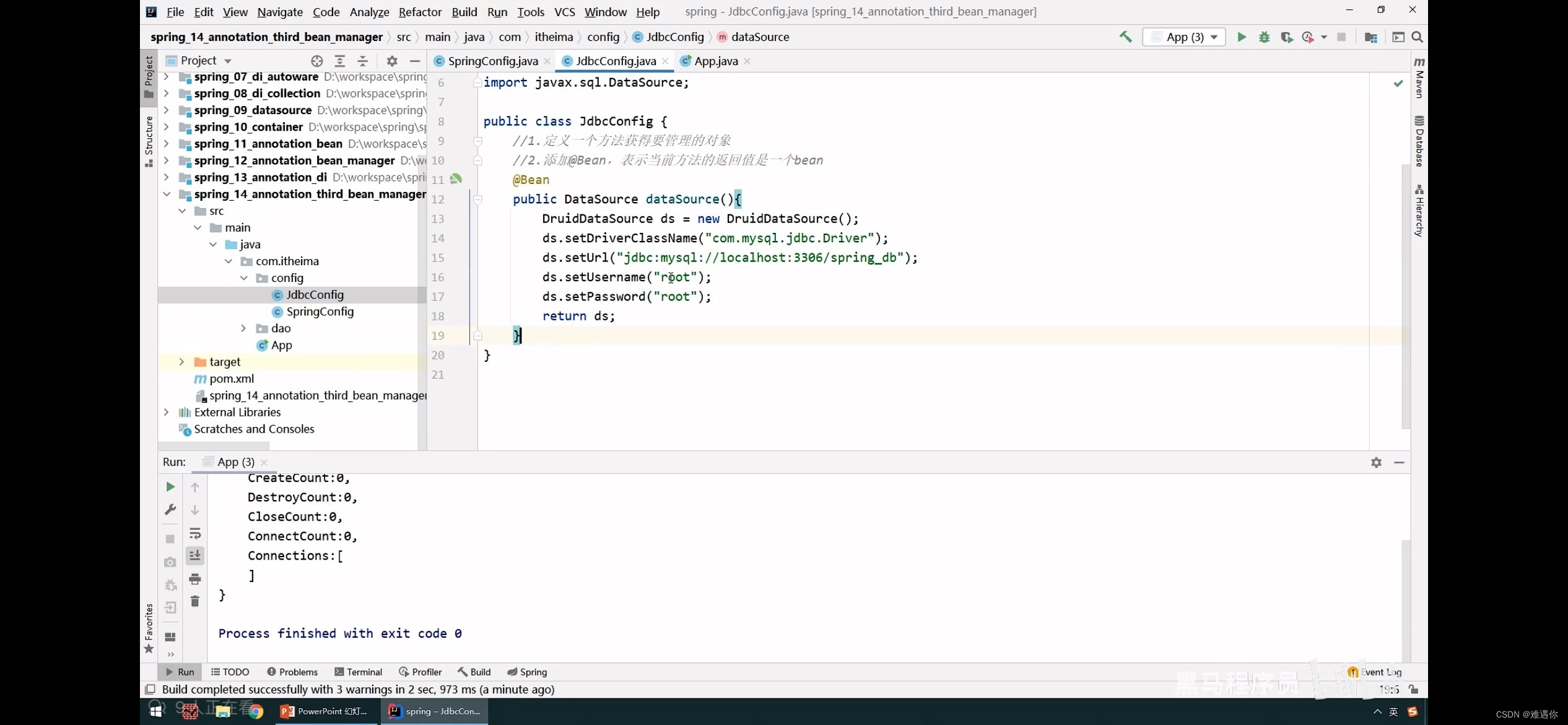Click the editor vertical scrollbar
Screen dimensions: 1568x725
1406,297
